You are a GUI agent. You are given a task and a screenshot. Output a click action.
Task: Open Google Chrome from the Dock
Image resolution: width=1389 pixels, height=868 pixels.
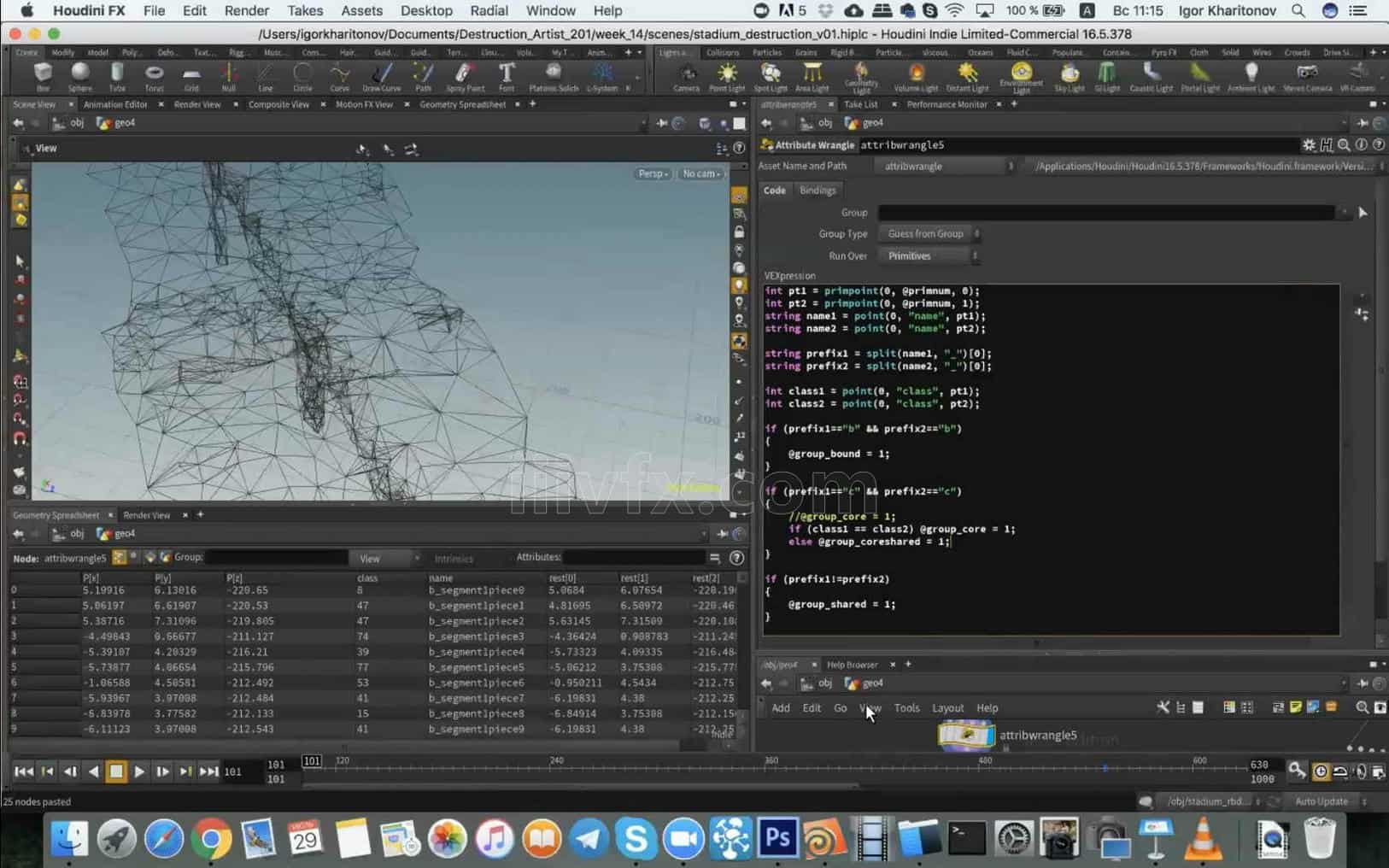point(211,838)
